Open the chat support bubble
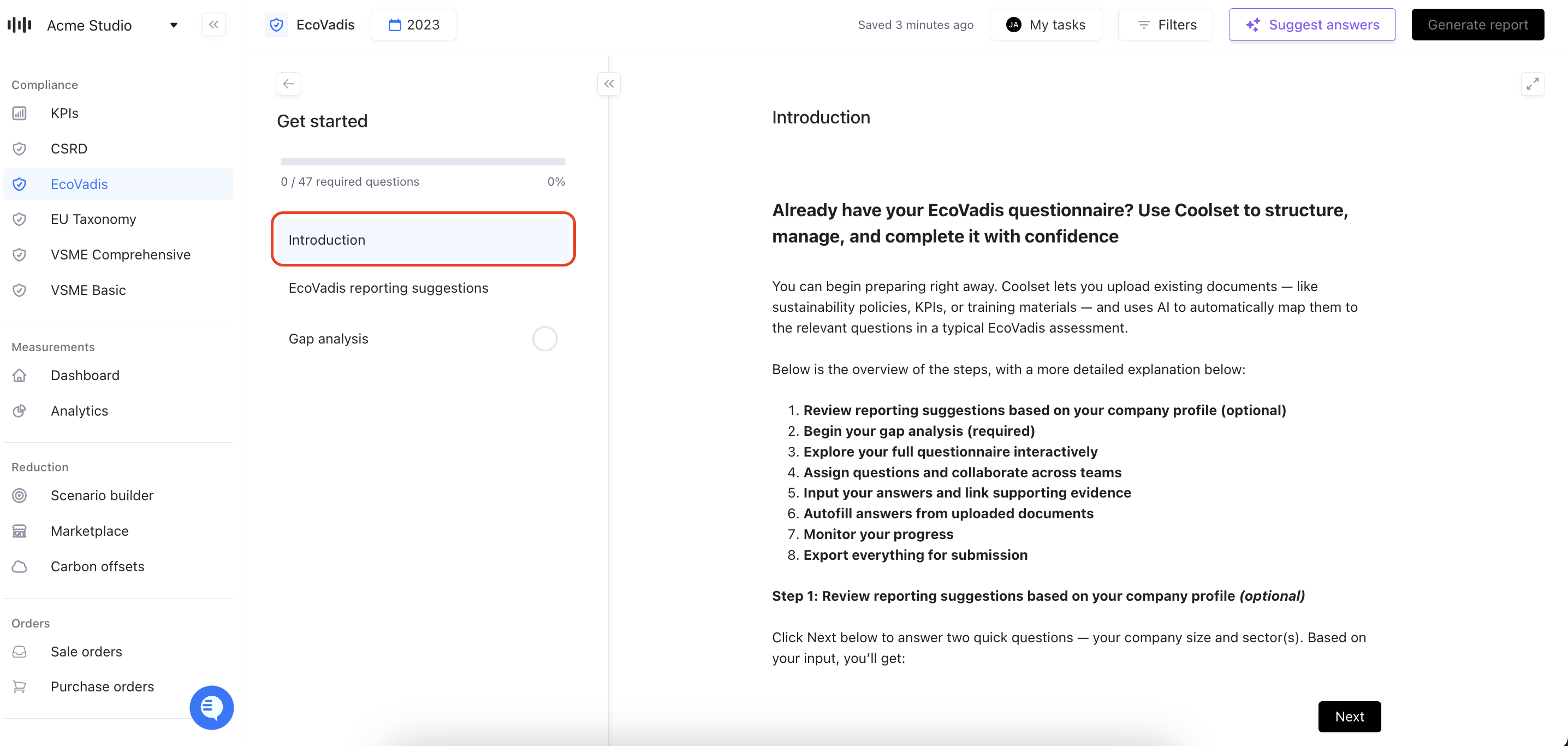This screenshot has height=746, width=1568. [212, 708]
